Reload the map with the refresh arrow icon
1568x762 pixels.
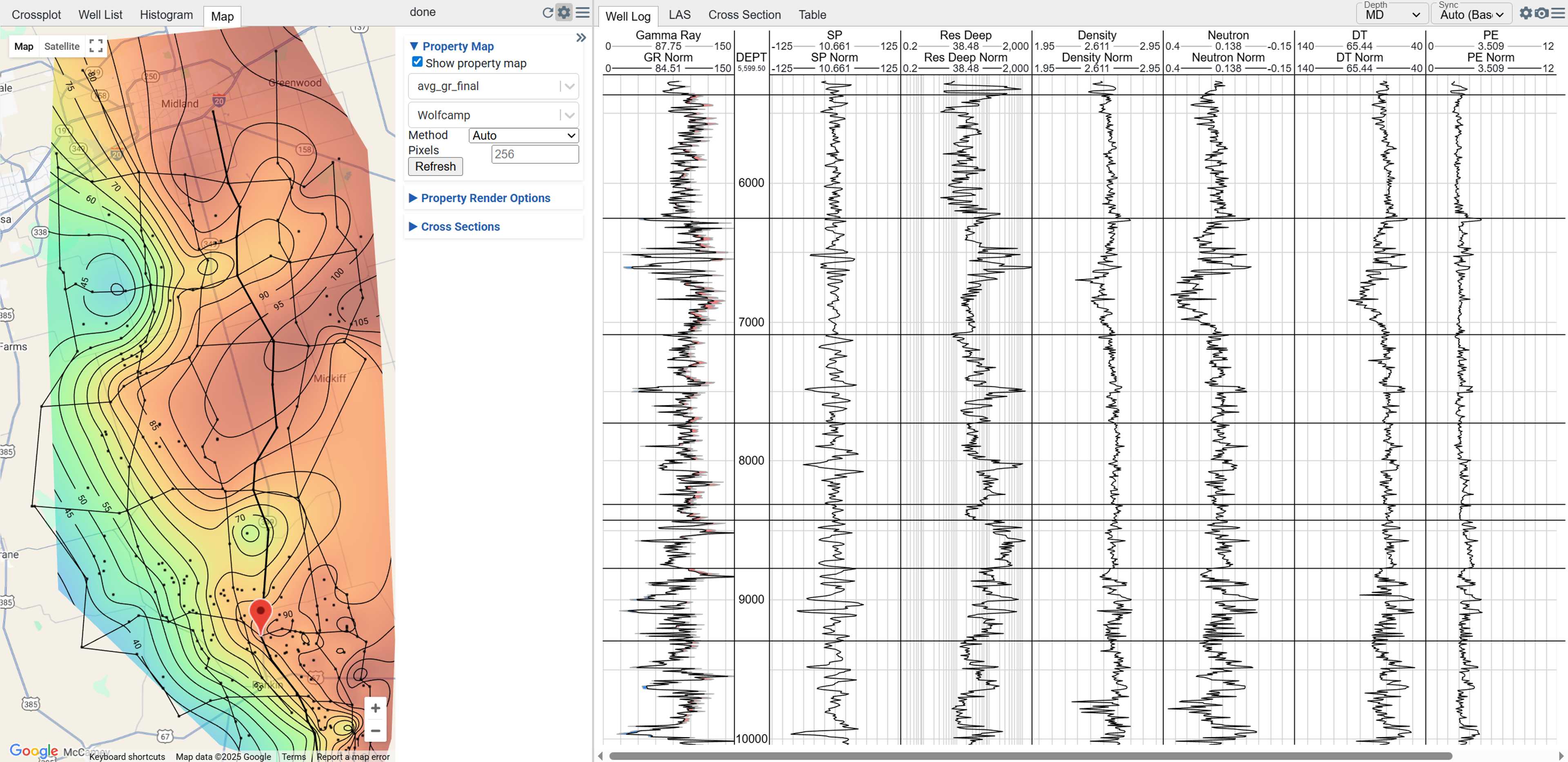pyautogui.click(x=547, y=13)
